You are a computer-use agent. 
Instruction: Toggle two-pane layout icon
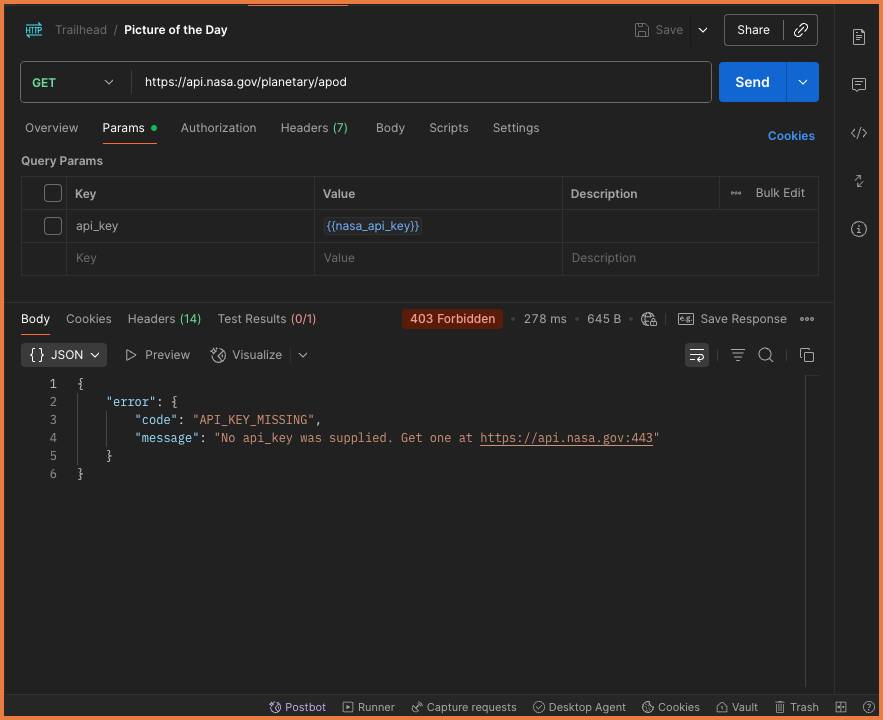[840, 707]
